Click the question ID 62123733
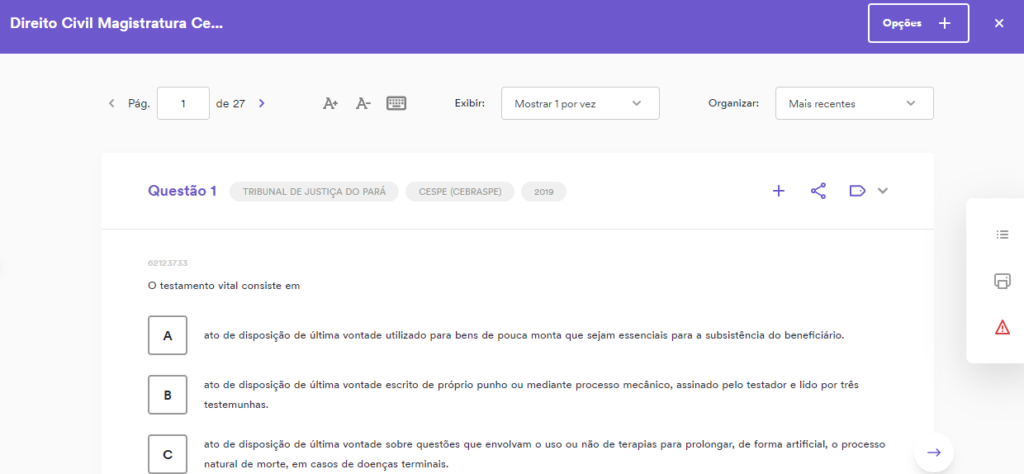 168,263
